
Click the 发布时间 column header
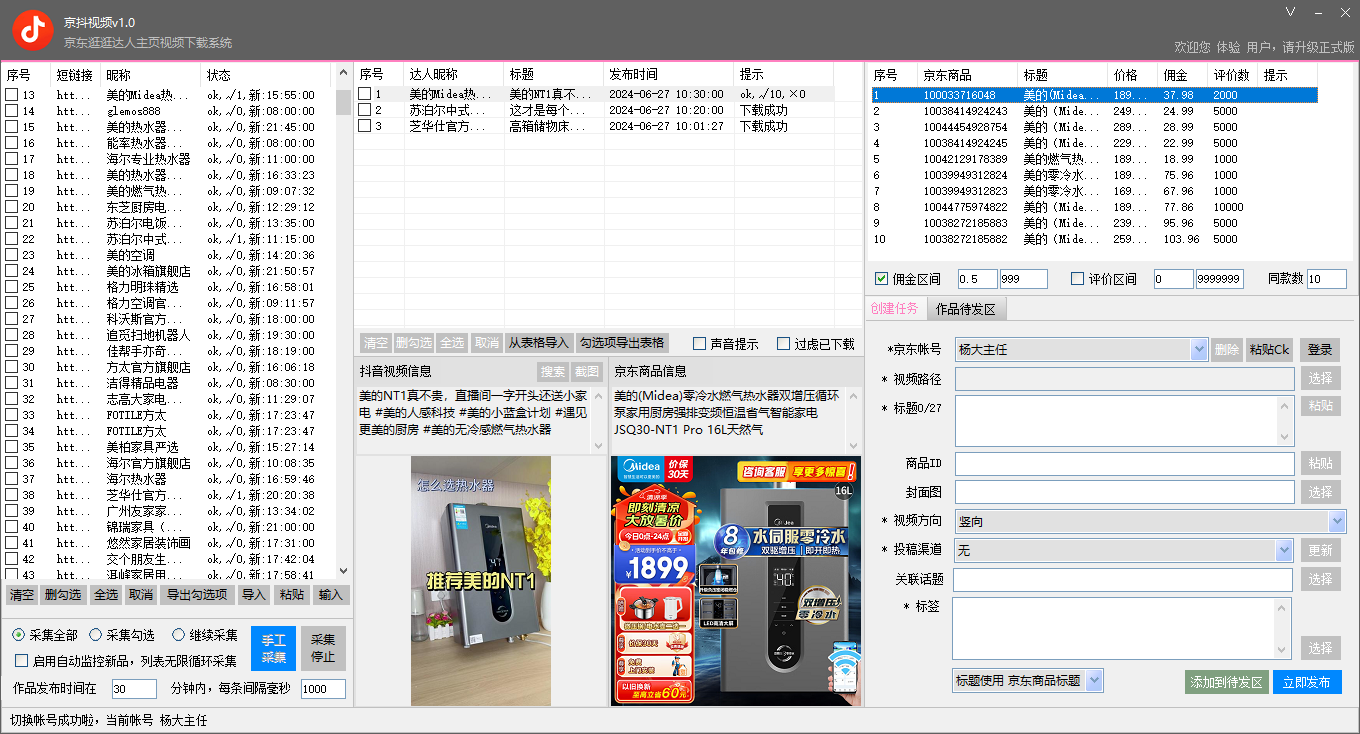668,75
